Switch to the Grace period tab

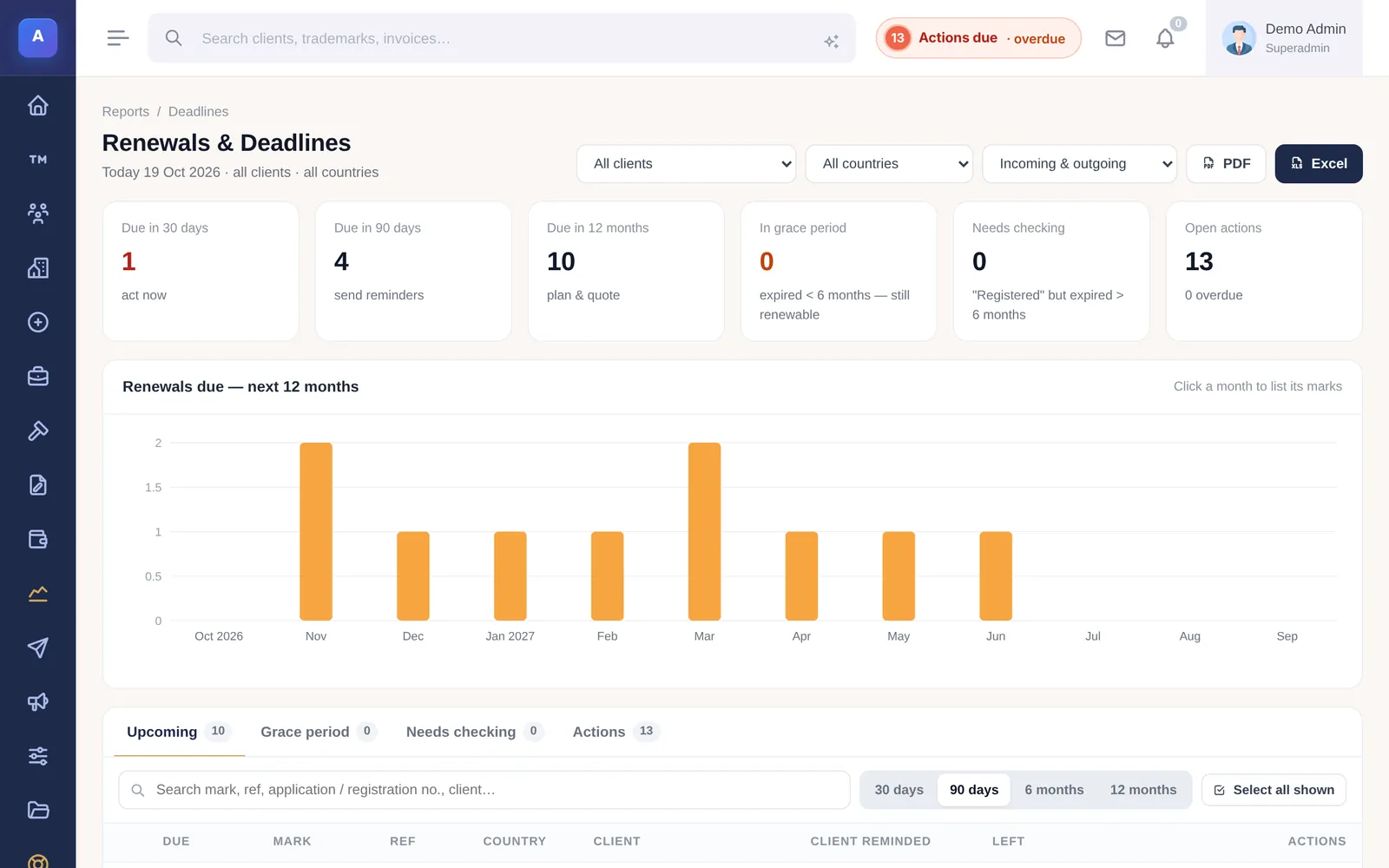pyautogui.click(x=318, y=732)
